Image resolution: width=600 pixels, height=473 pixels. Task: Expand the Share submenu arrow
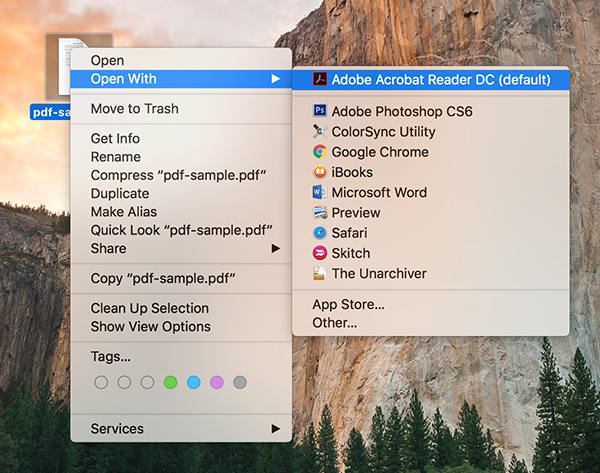click(x=276, y=248)
